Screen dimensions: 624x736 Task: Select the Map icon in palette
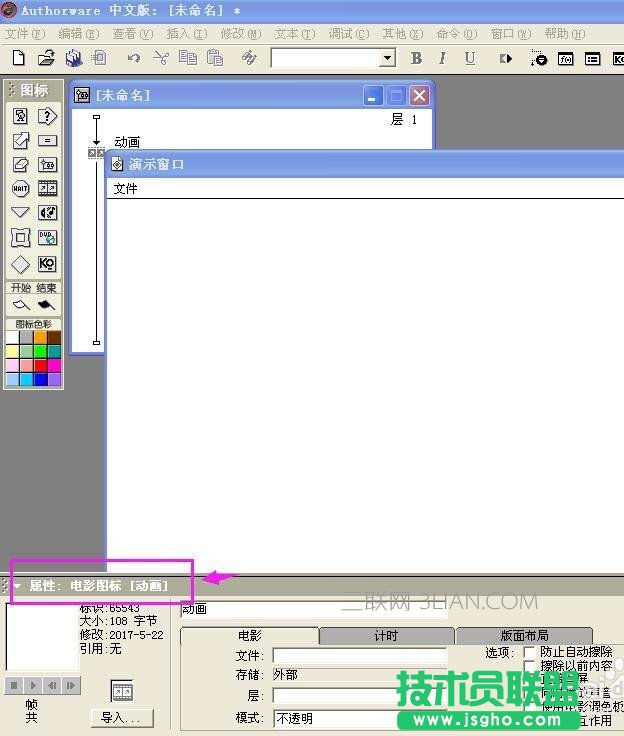click(47, 165)
